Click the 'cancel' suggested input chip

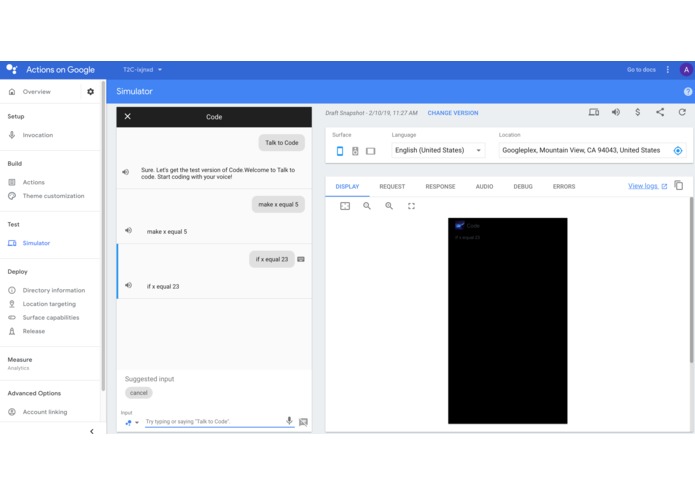(x=139, y=393)
